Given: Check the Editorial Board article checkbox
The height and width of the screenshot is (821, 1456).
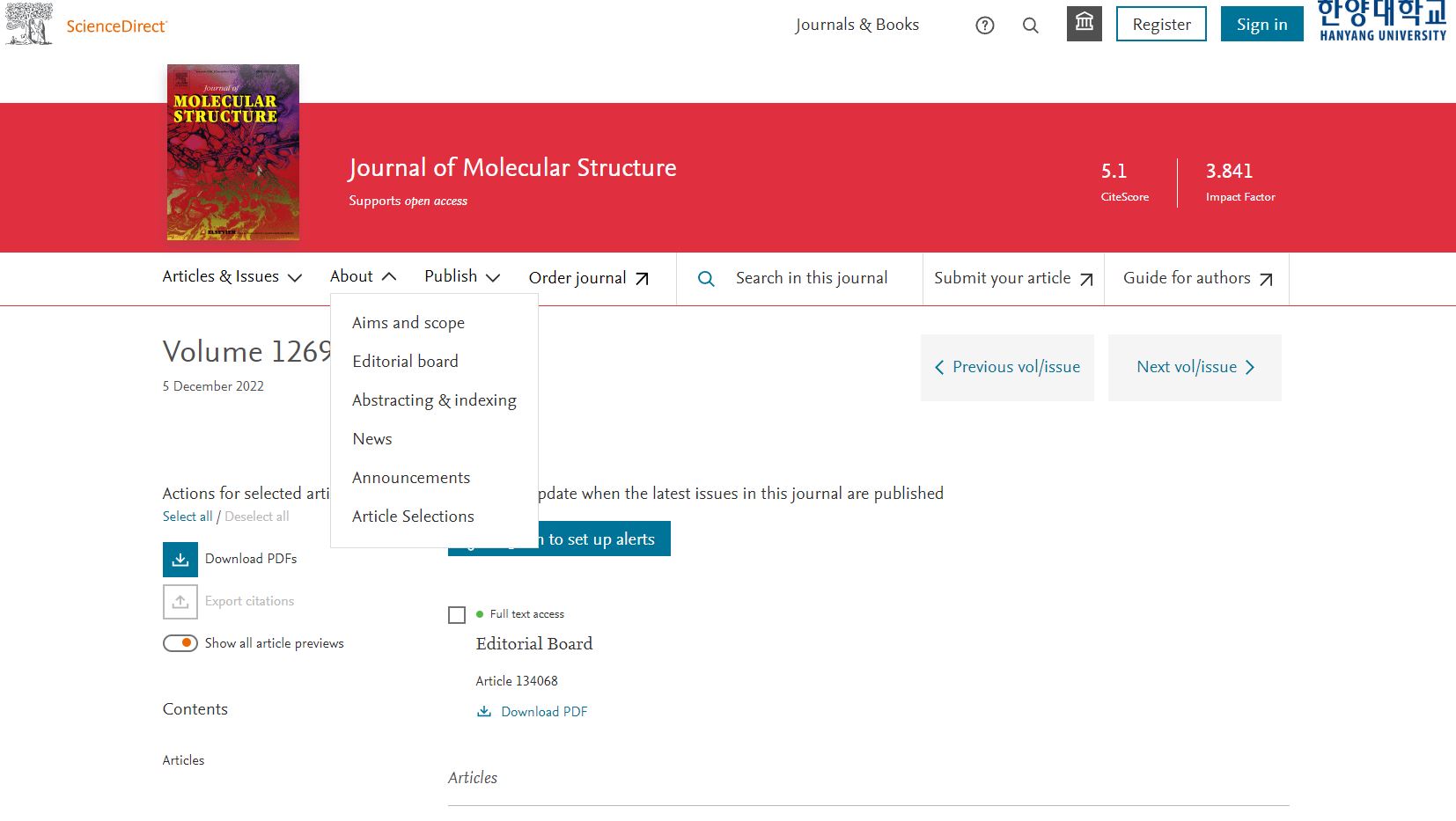Looking at the screenshot, I should [x=457, y=615].
